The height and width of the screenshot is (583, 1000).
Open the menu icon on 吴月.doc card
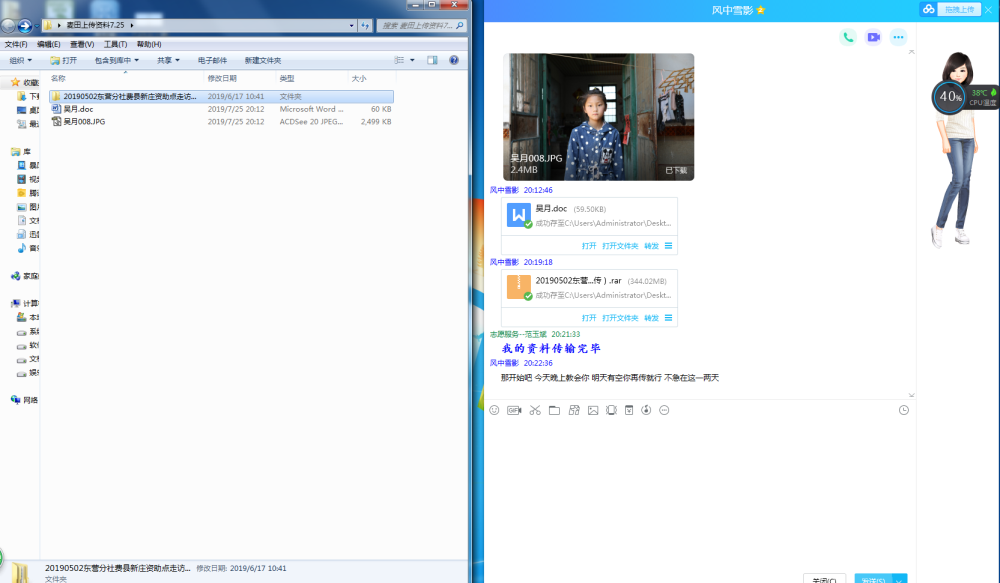668,246
